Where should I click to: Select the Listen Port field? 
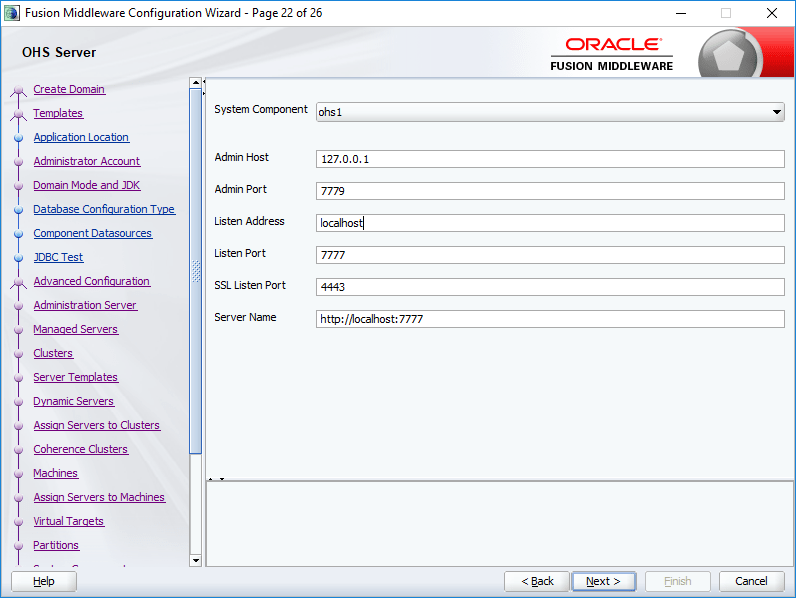550,255
